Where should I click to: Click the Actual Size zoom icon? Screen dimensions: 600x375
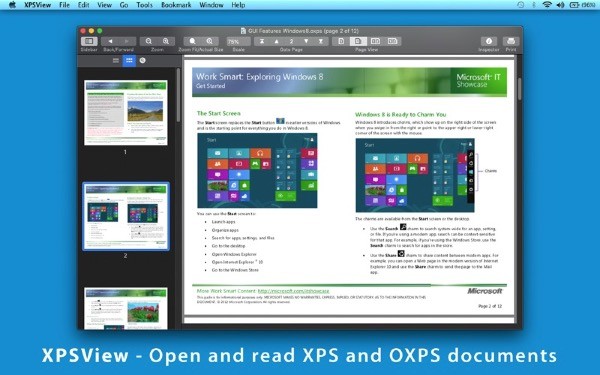(x=210, y=41)
